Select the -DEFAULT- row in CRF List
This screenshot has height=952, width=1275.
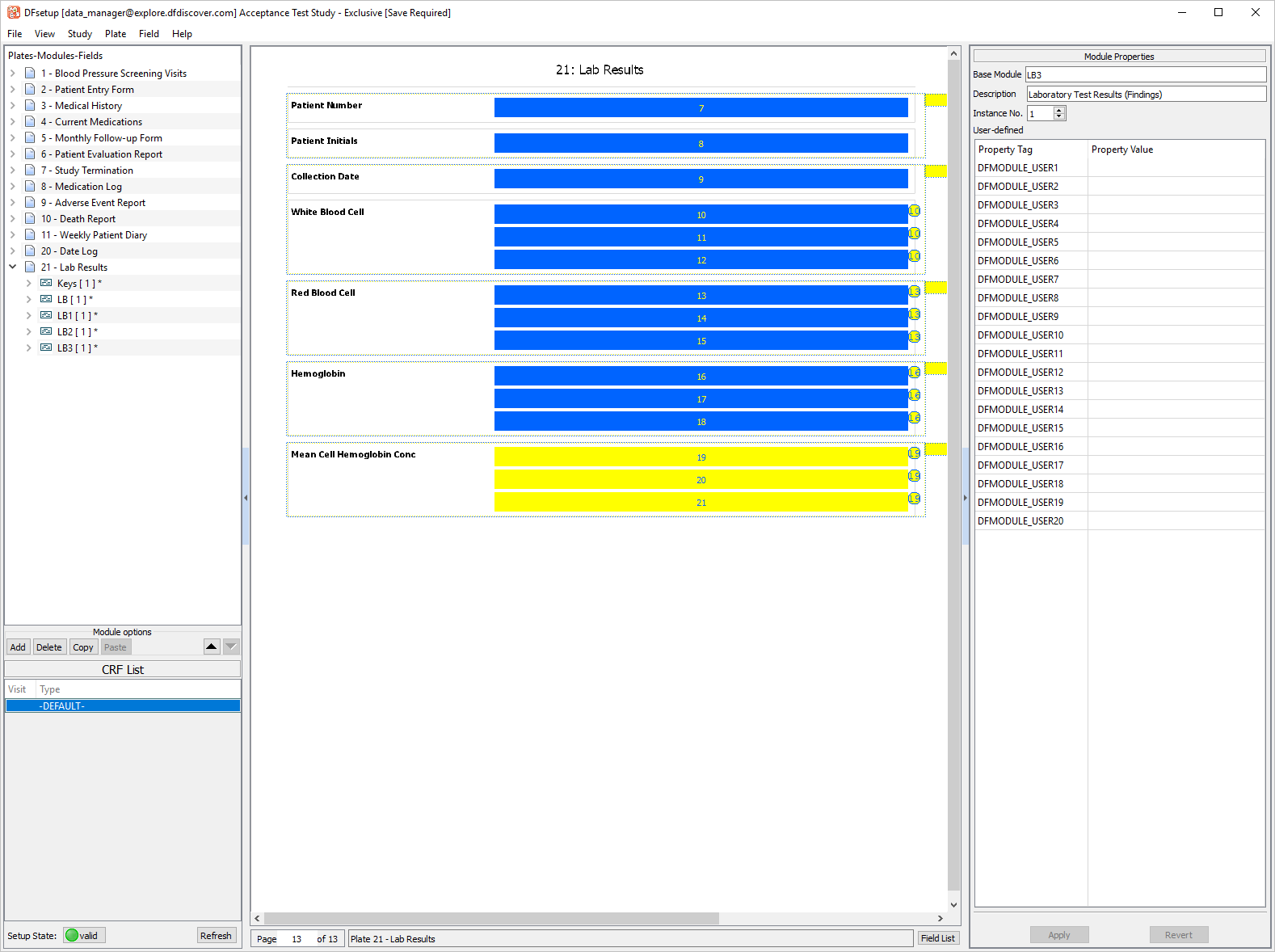[x=123, y=706]
